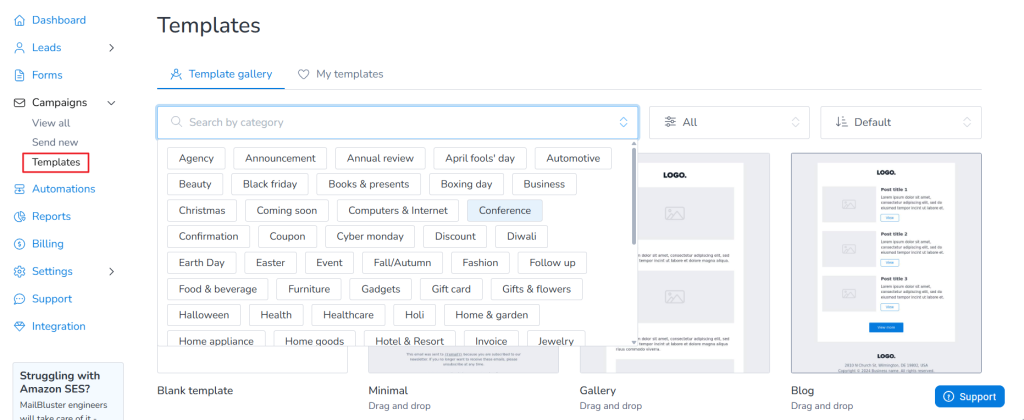This screenshot has height=420, width=1024.
Task: Click the Settings gear icon
Action: (x=20, y=271)
